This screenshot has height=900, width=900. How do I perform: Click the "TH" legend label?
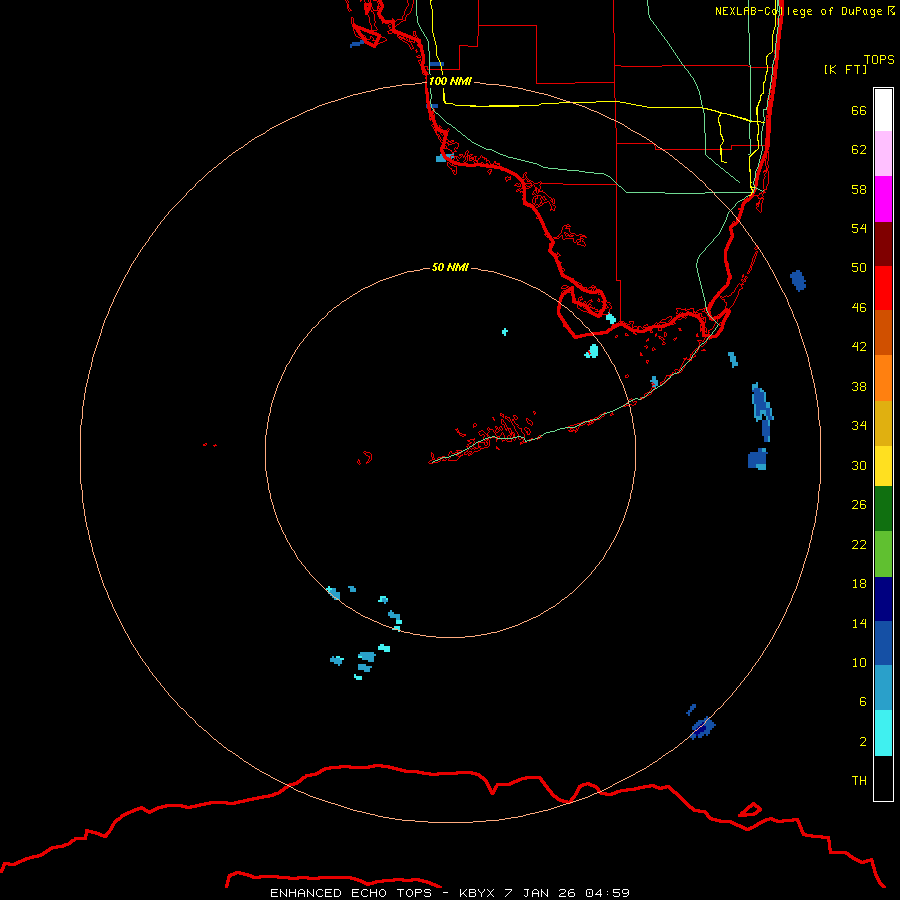(x=859, y=781)
